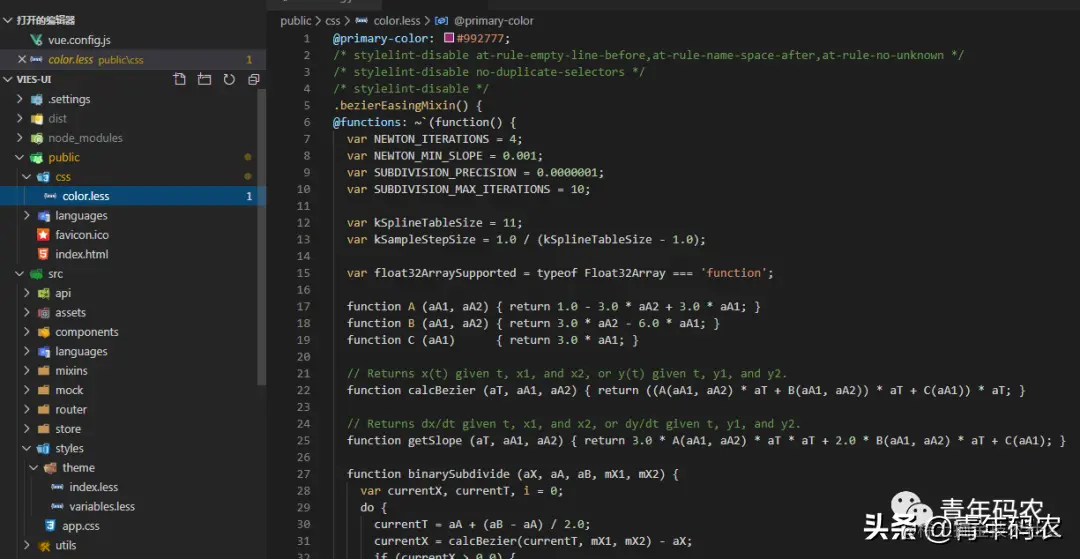
Task: Expand the .settings folder
Action: pyautogui.click(x=19, y=99)
